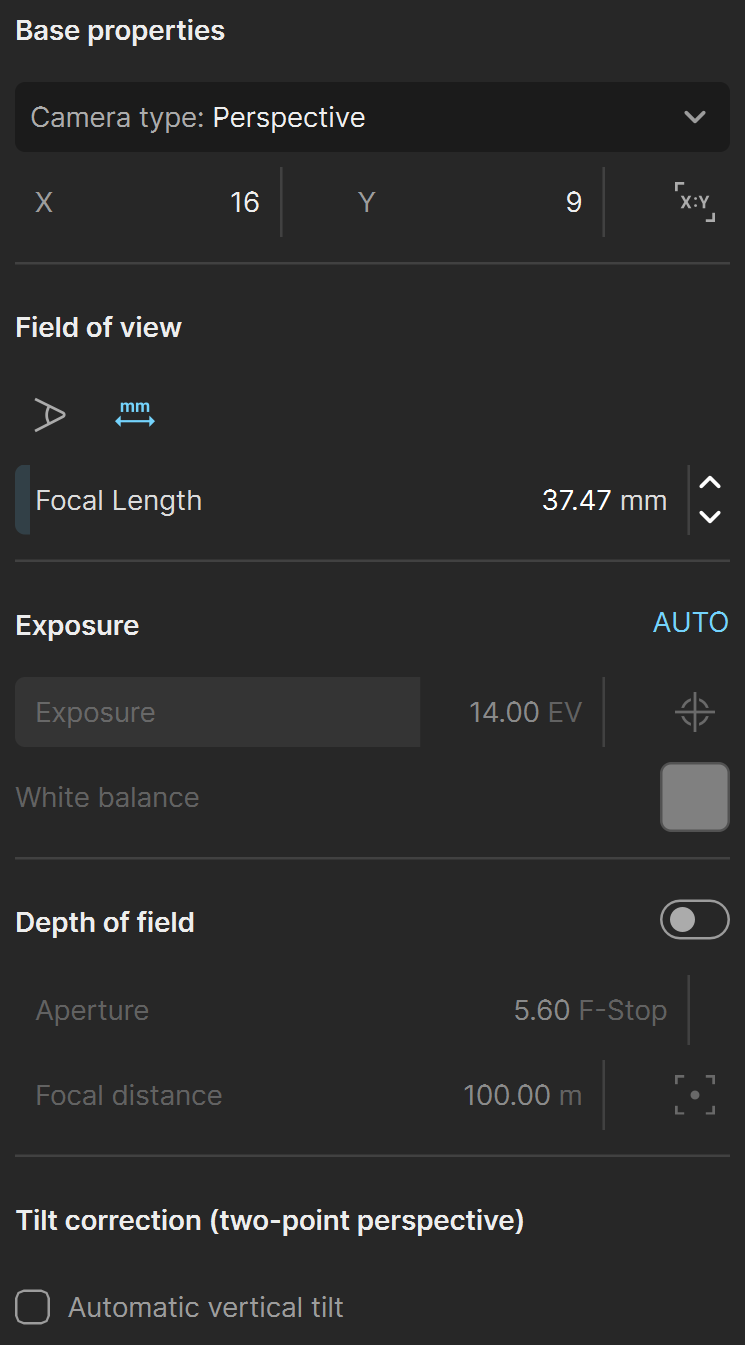The image size is (745, 1345).
Task: Increase focal length with the up arrow
Action: (710, 483)
